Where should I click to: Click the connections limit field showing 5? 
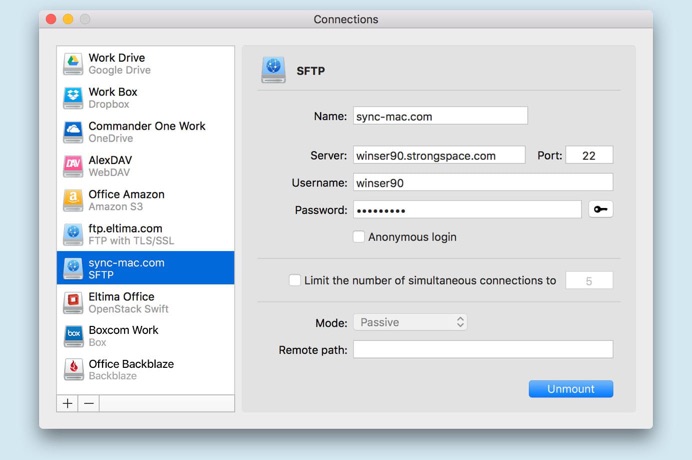(589, 280)
